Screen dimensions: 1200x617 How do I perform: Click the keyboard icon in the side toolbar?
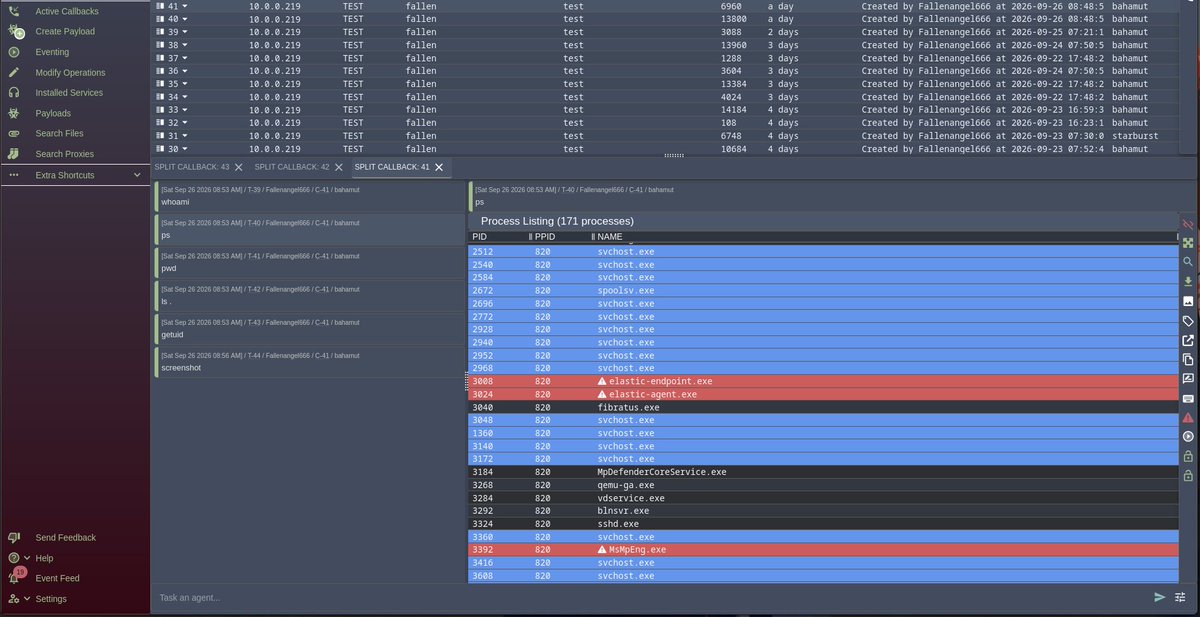coord(1188,398)
